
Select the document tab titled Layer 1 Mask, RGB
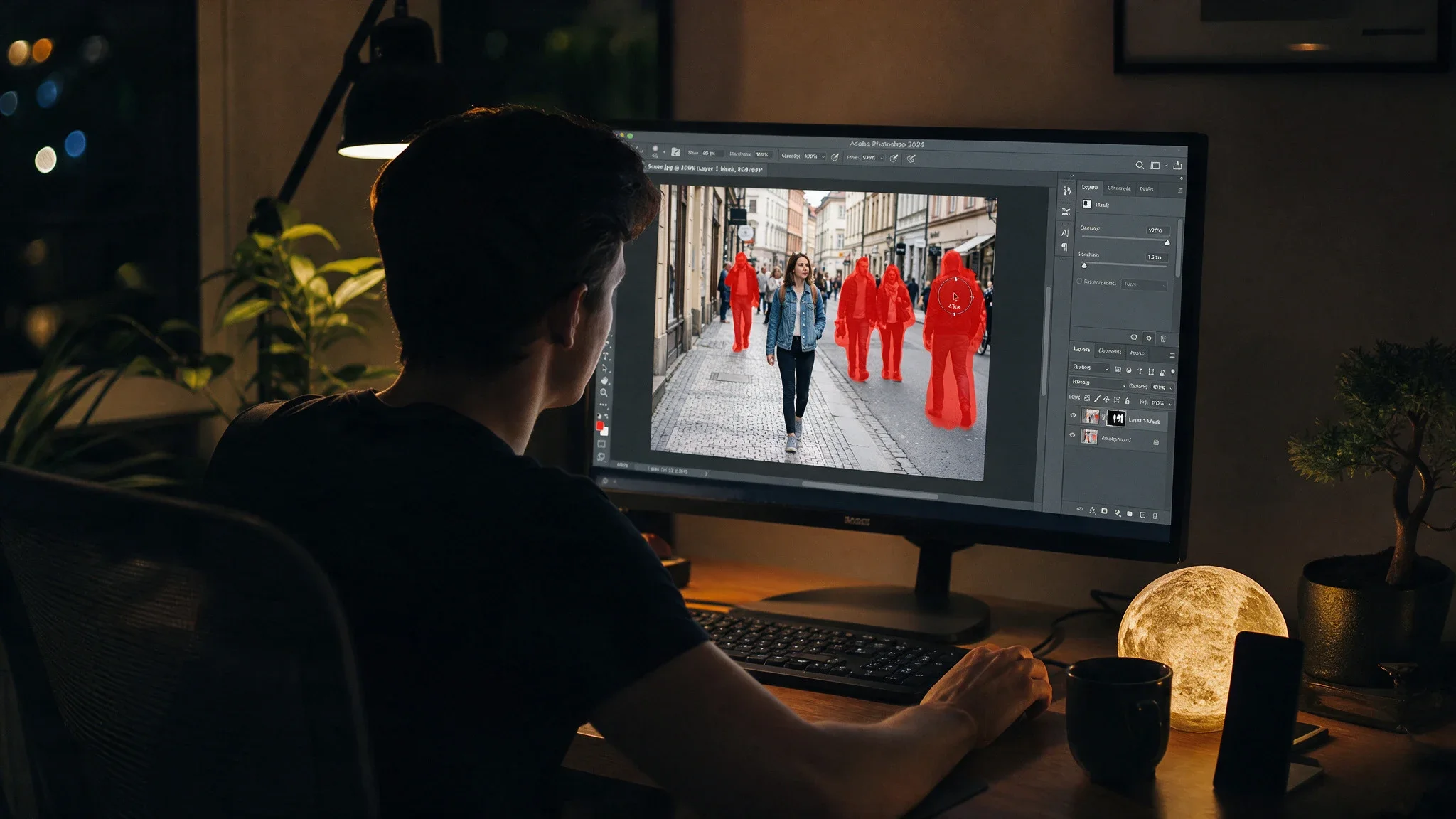point(705,169)
